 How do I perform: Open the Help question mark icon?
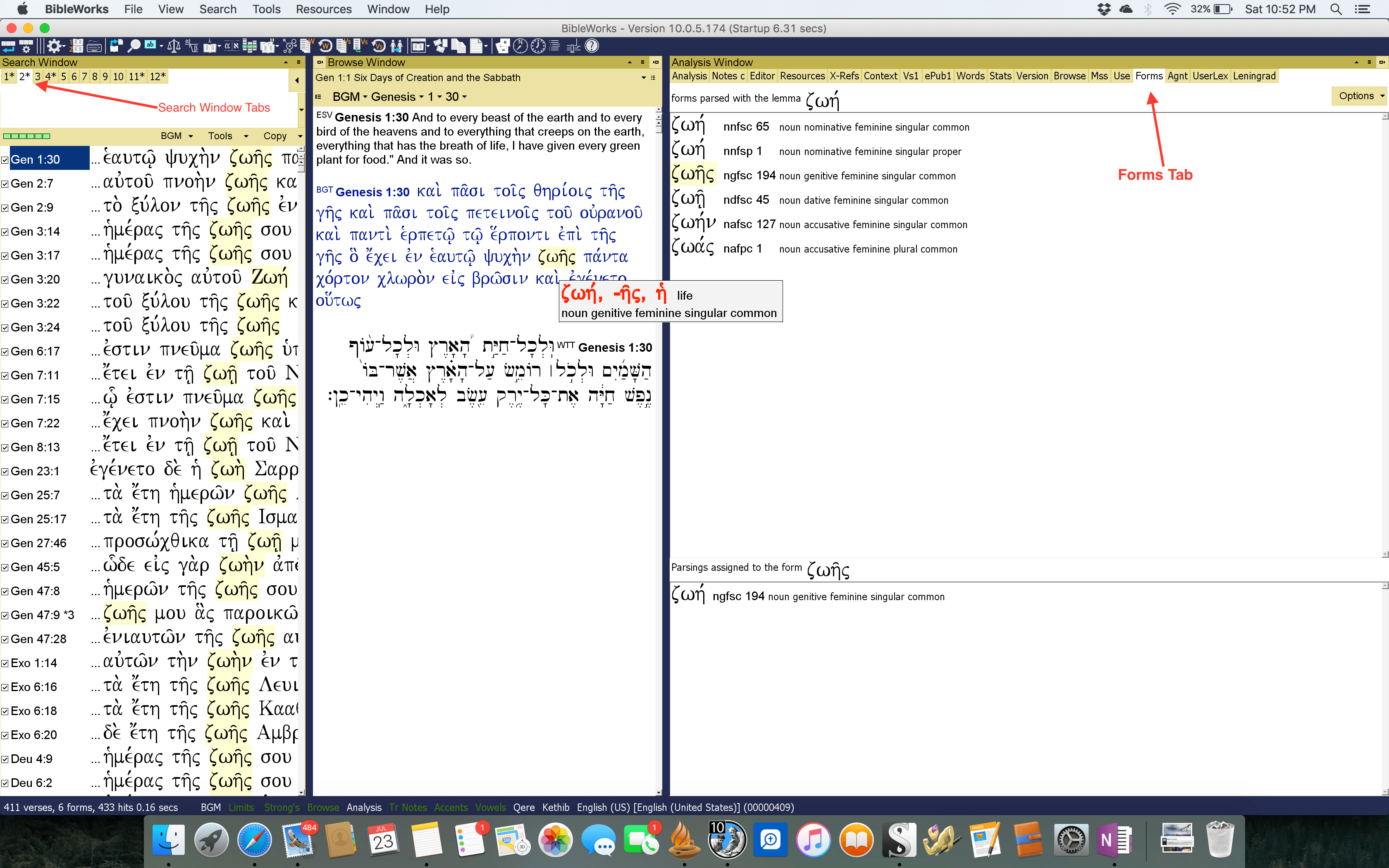click(592, 46)
